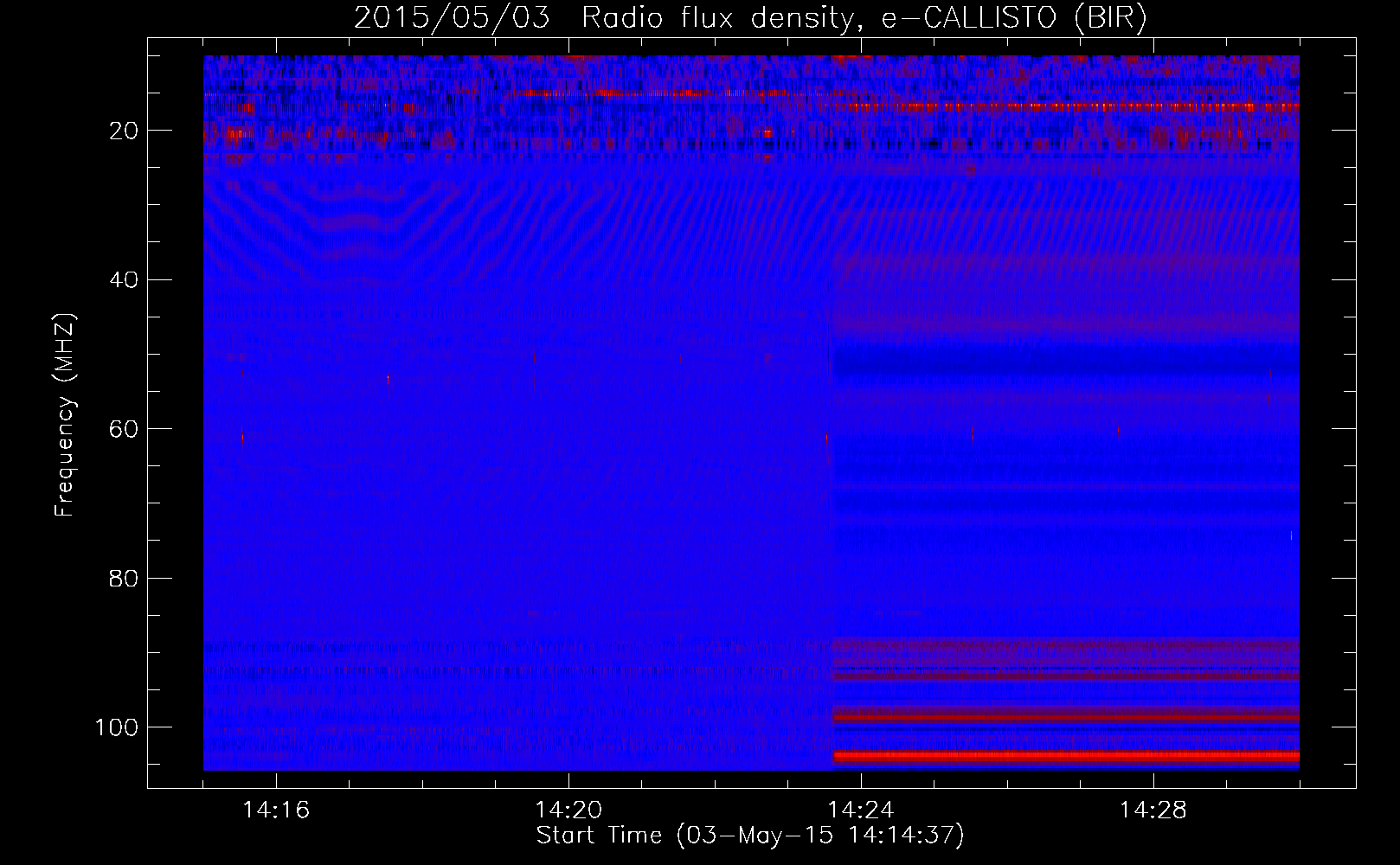Click the plot title 'Radio flux density, e-CALLISTO (BIR)'
The width and height of the screenshot is (1400, 865).
pyautogui.click(x=864, y=18)
